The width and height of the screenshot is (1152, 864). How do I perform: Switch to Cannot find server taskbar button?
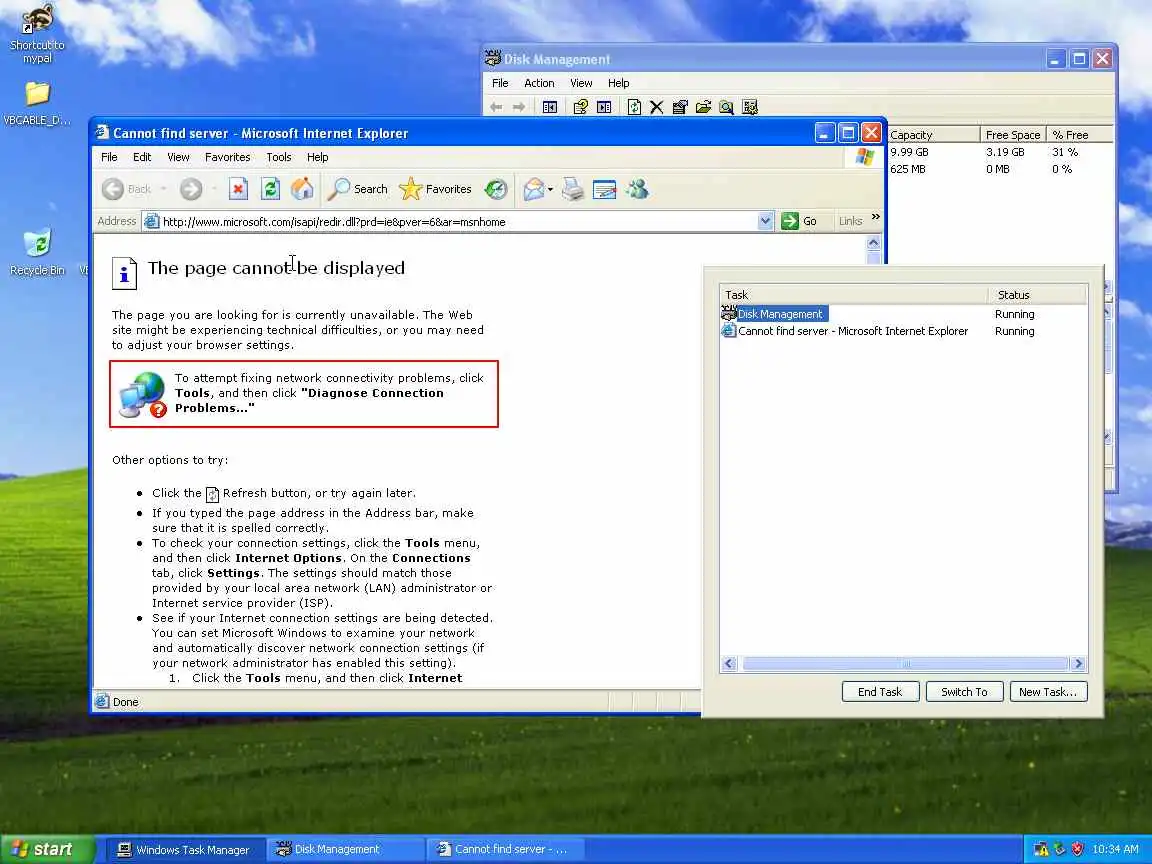(x=505, y=849)
